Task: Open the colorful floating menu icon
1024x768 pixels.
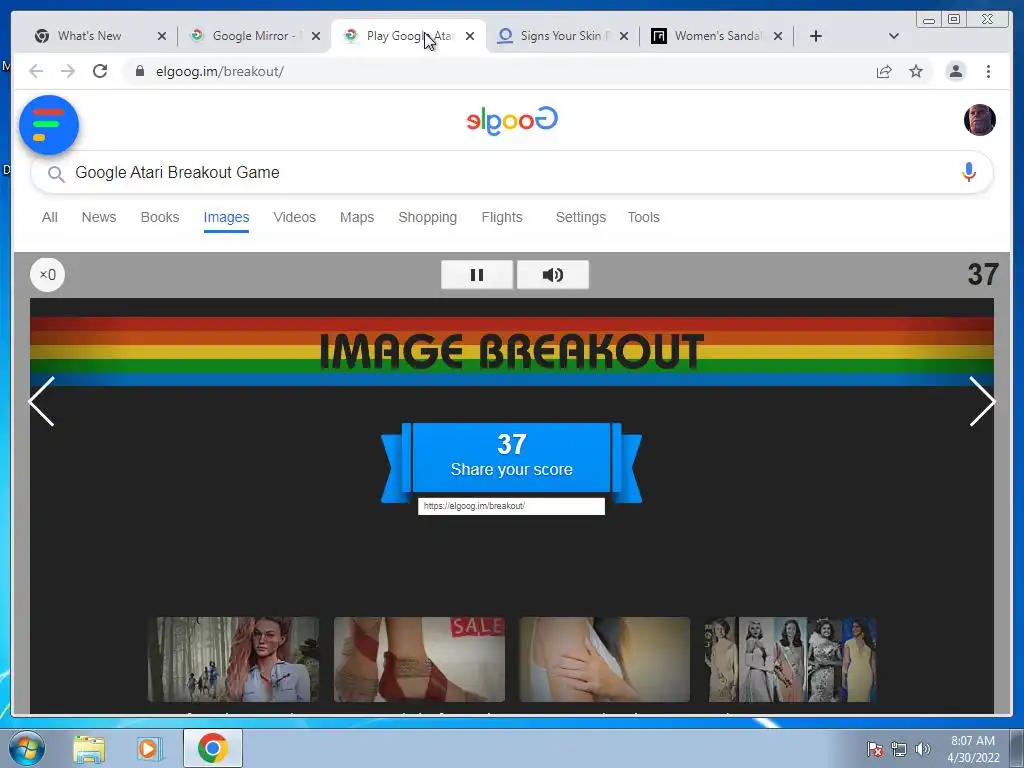Action: (x=49, y=125)
